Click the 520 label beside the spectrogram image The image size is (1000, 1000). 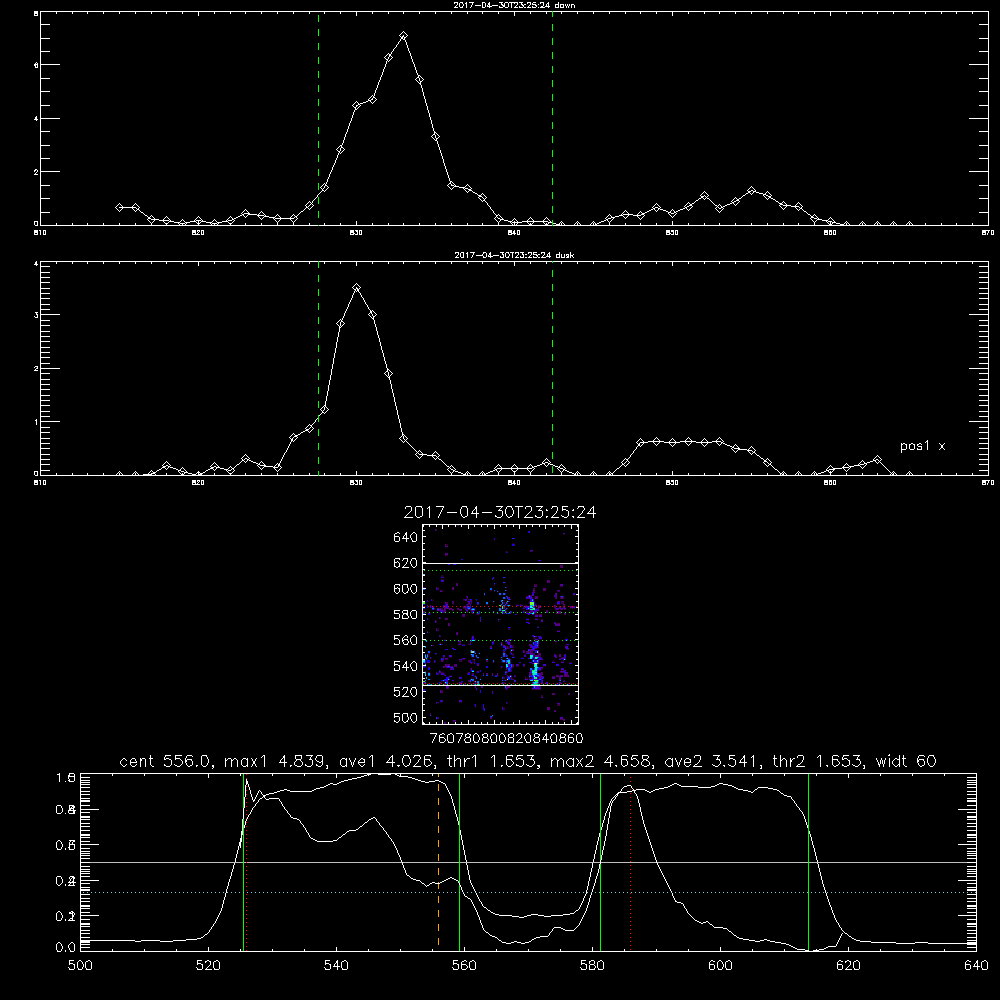coord(406,692)
